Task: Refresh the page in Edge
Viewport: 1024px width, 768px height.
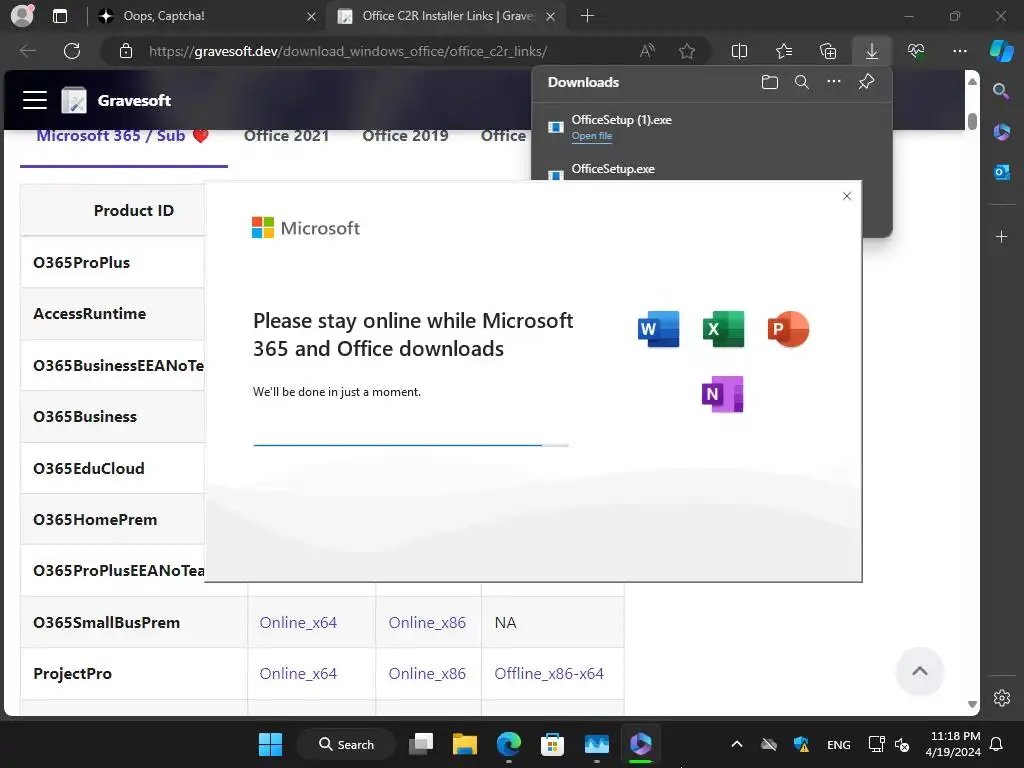Action: (x=72, y=51)
